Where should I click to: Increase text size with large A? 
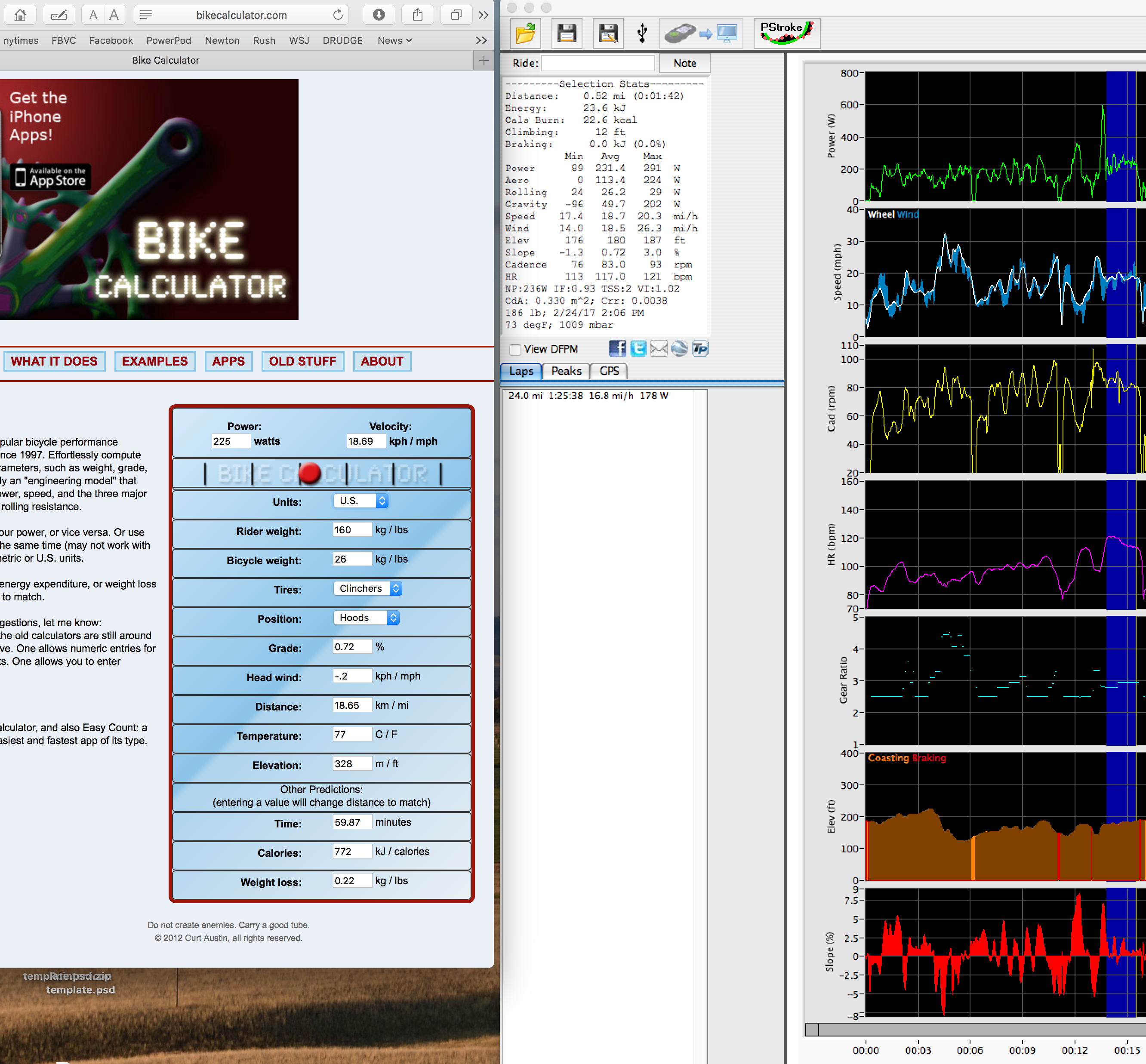114,15
